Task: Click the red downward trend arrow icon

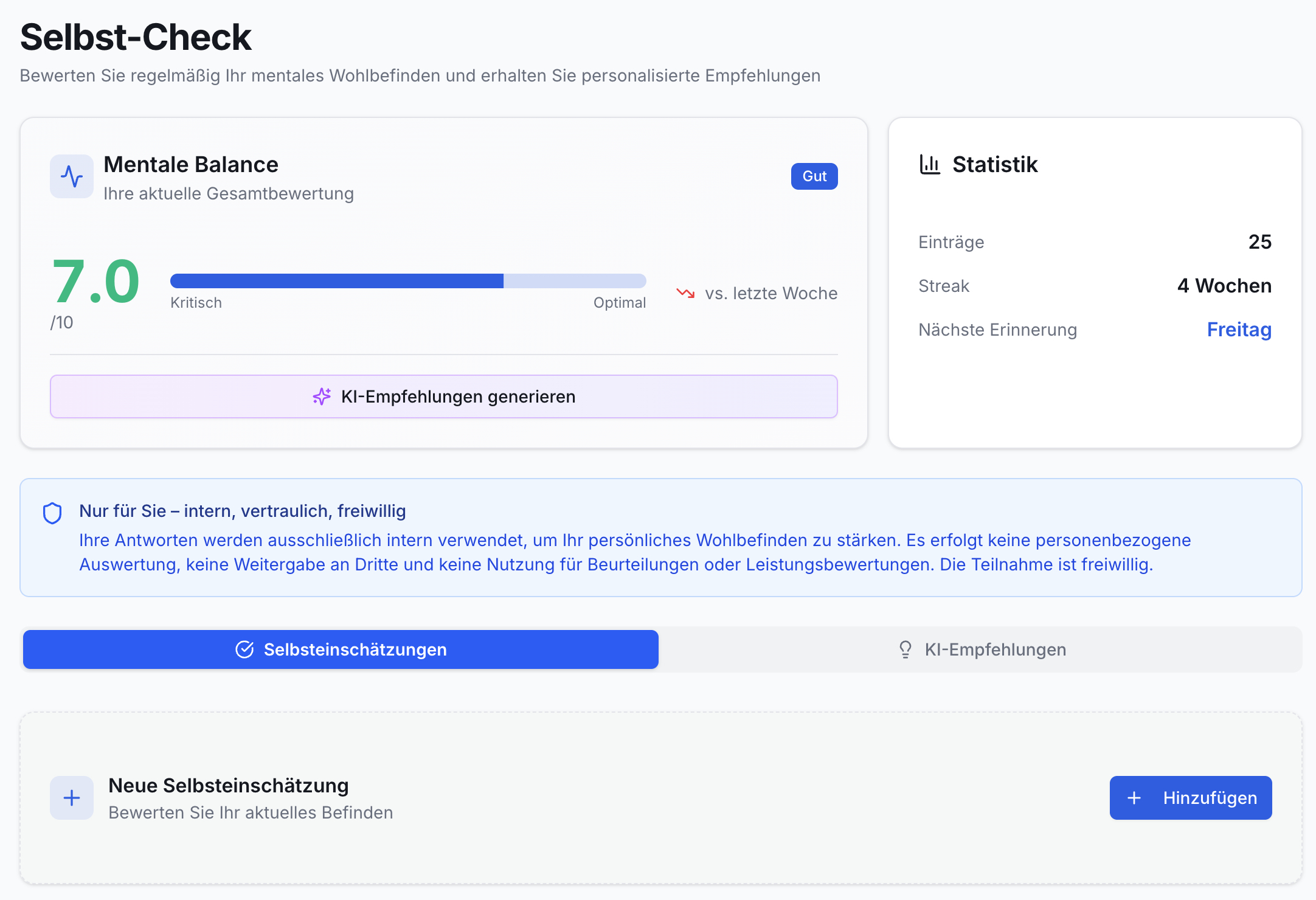Action: point(685,293)
